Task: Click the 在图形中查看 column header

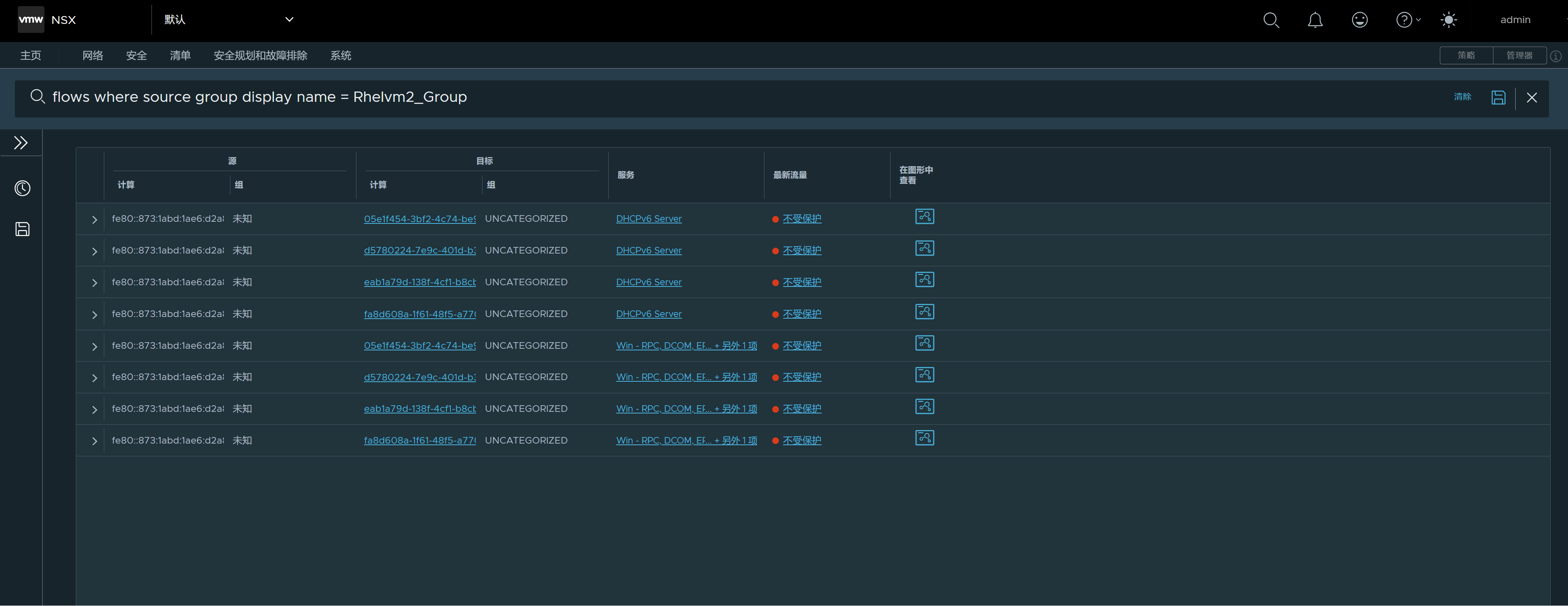Action: coord(916,175)
